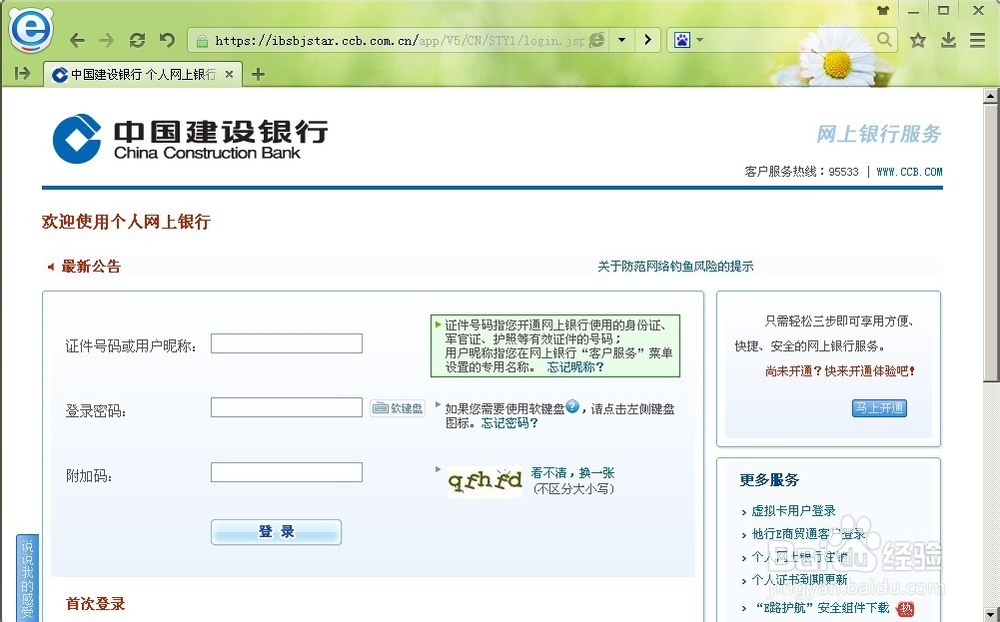Image resolution: width=1000 pixels, height=622 pixels.
Task: Click the search magnifier icon
Action: [x=884, y=40]
